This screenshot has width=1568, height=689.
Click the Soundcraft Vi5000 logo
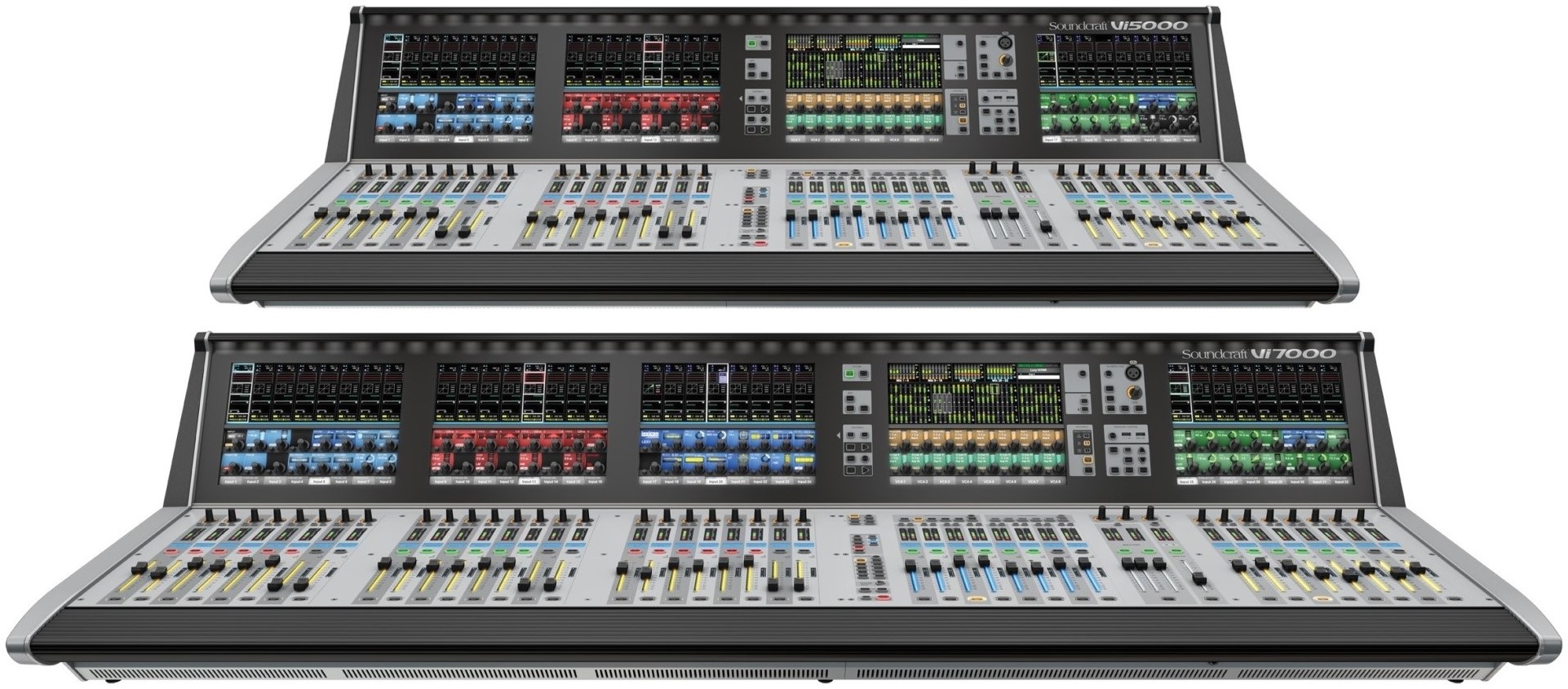click(x=1118, y=25)
